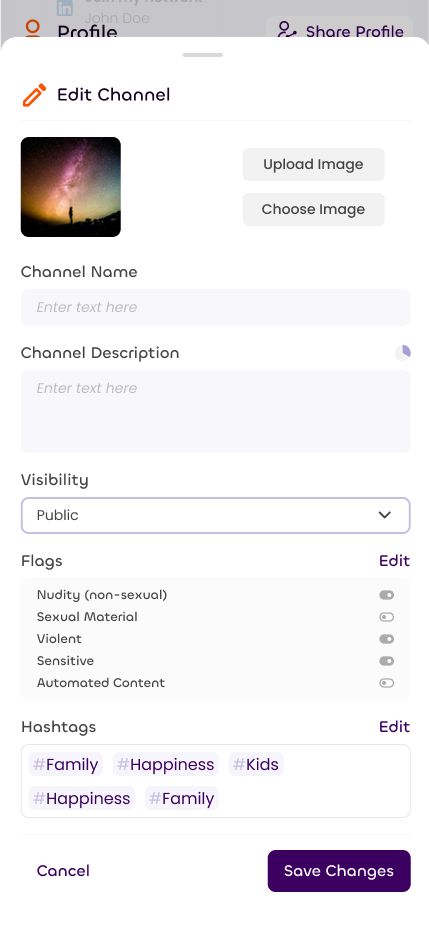429x926 pixels.
Task: Disable the Violent flag switch
Action: point(386,639)
